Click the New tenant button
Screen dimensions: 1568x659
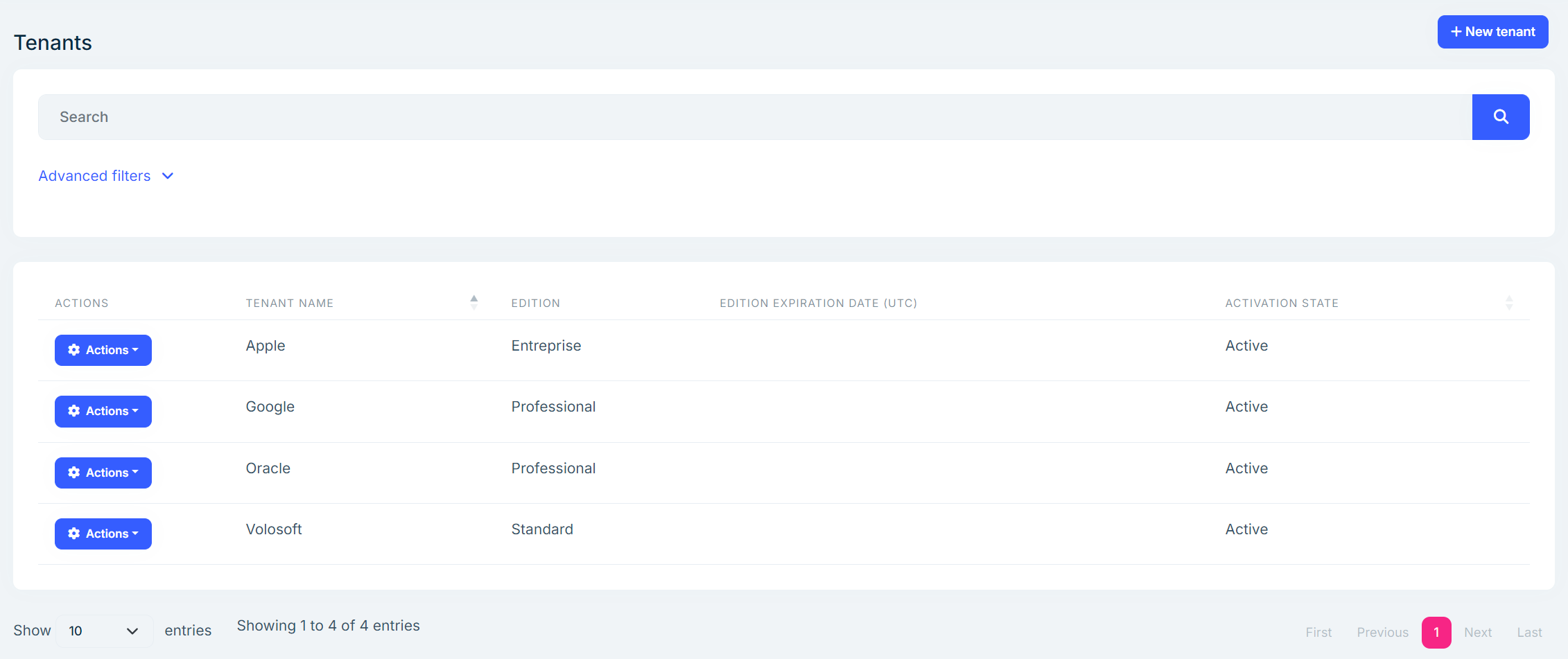coord(1492,31)
